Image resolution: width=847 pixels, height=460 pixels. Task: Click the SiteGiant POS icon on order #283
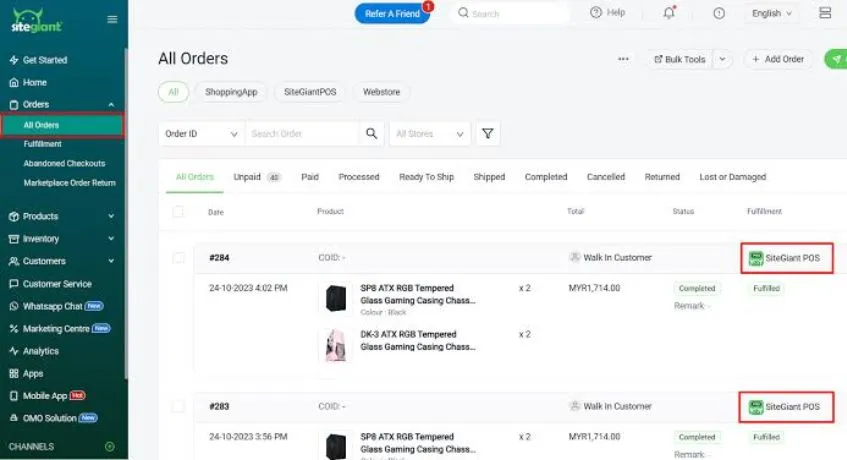click(x=756, y=407)
